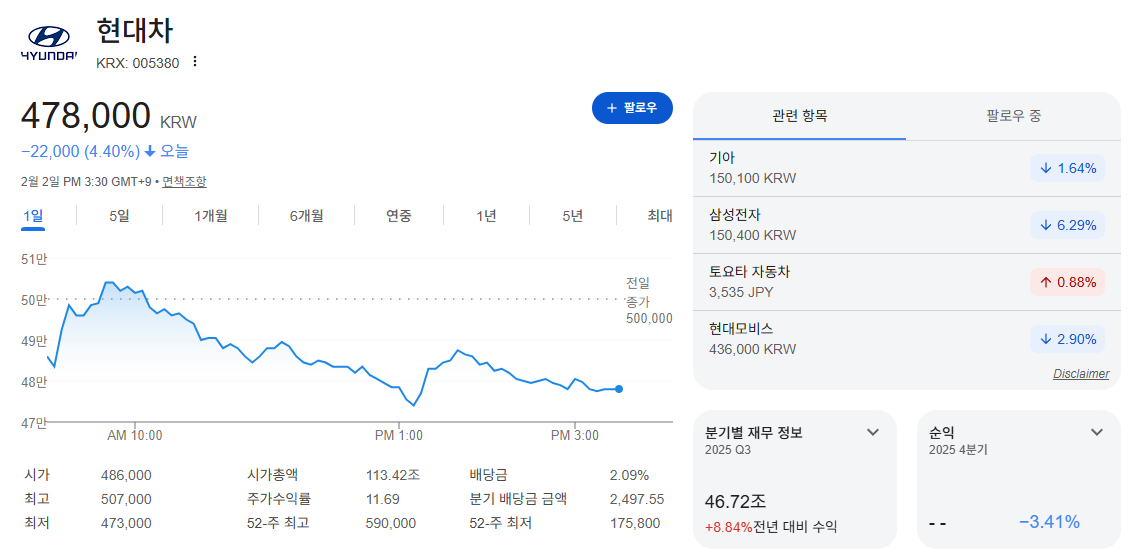Click the 478,000 price value

[x=86, y=116]
